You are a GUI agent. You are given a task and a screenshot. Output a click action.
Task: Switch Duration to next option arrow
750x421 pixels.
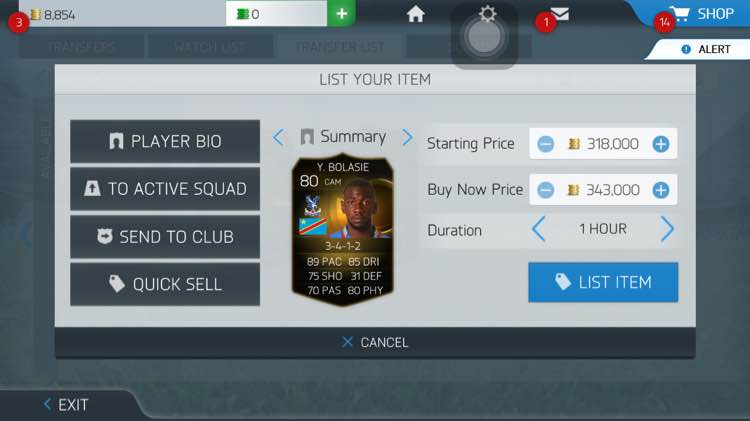pos(667,229)
